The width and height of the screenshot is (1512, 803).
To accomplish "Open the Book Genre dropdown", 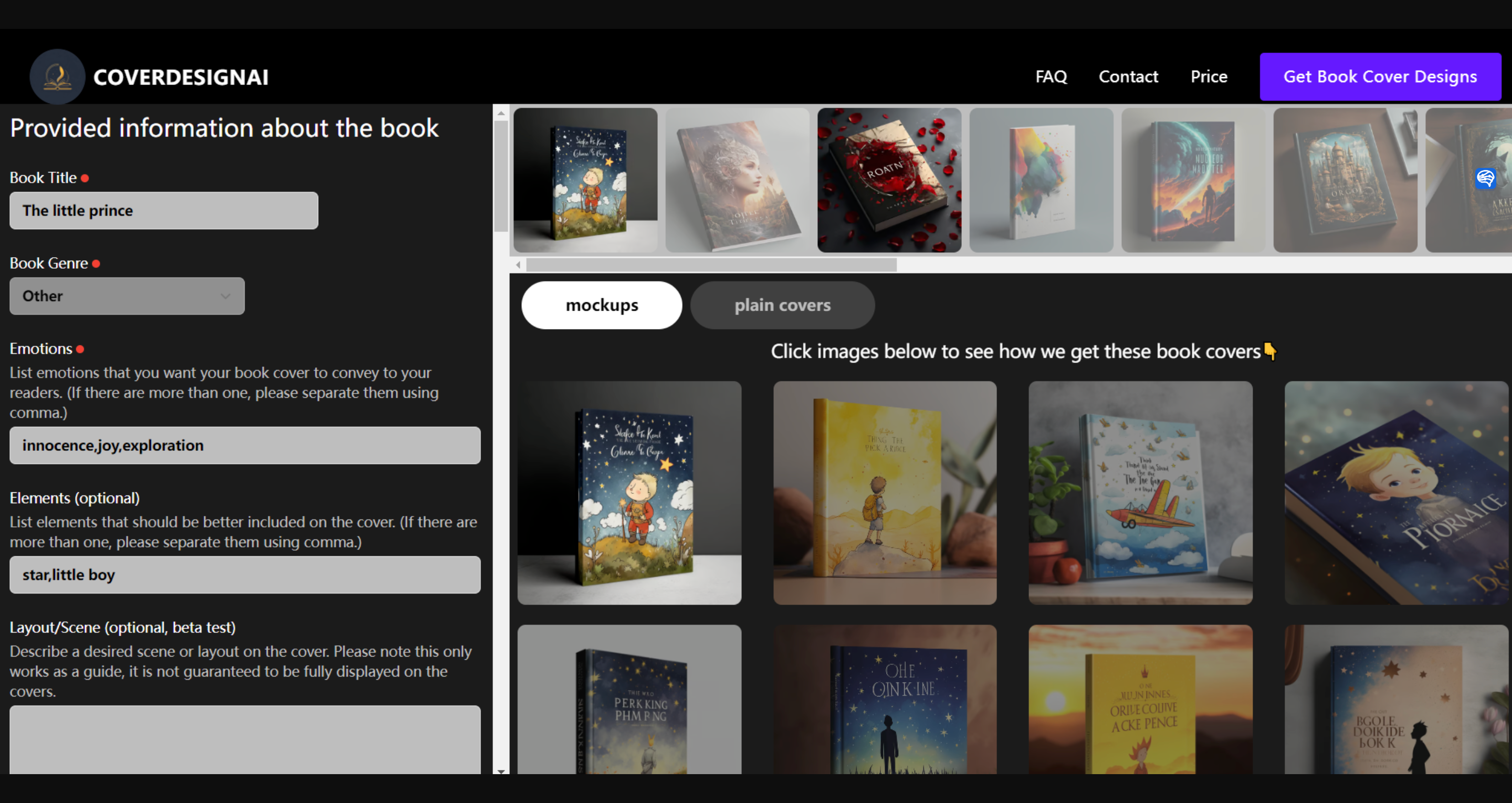I will (127, 296).
